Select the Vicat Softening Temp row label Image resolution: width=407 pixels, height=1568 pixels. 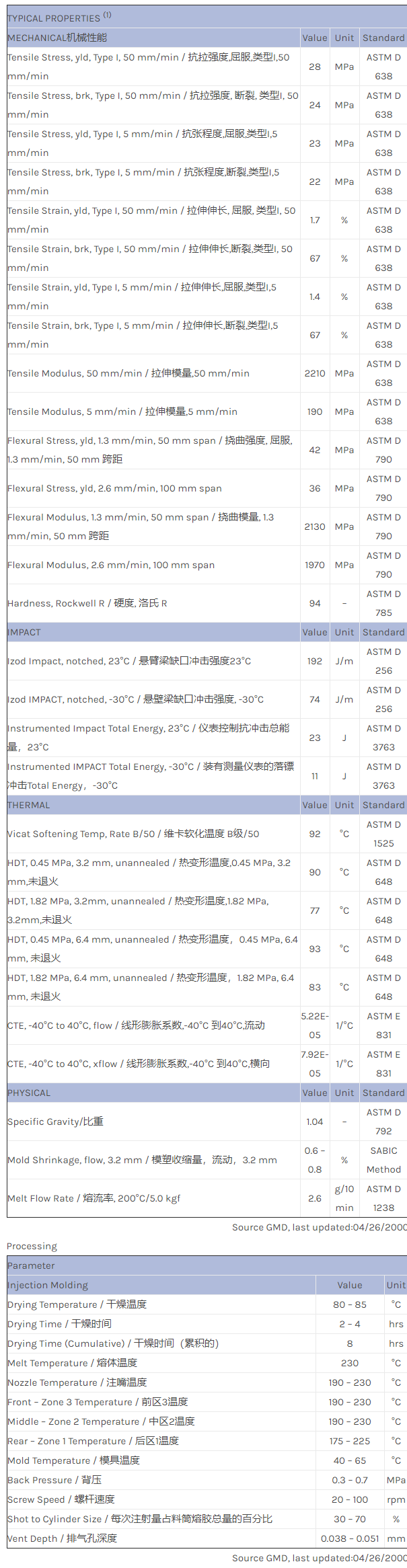(x=133, y=834)
